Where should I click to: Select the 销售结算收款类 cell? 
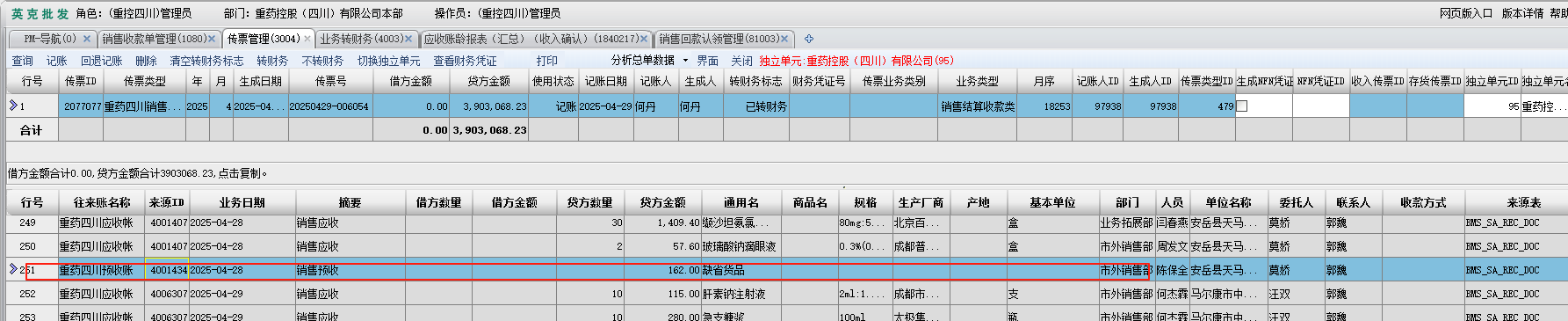(x=977, y=106)
